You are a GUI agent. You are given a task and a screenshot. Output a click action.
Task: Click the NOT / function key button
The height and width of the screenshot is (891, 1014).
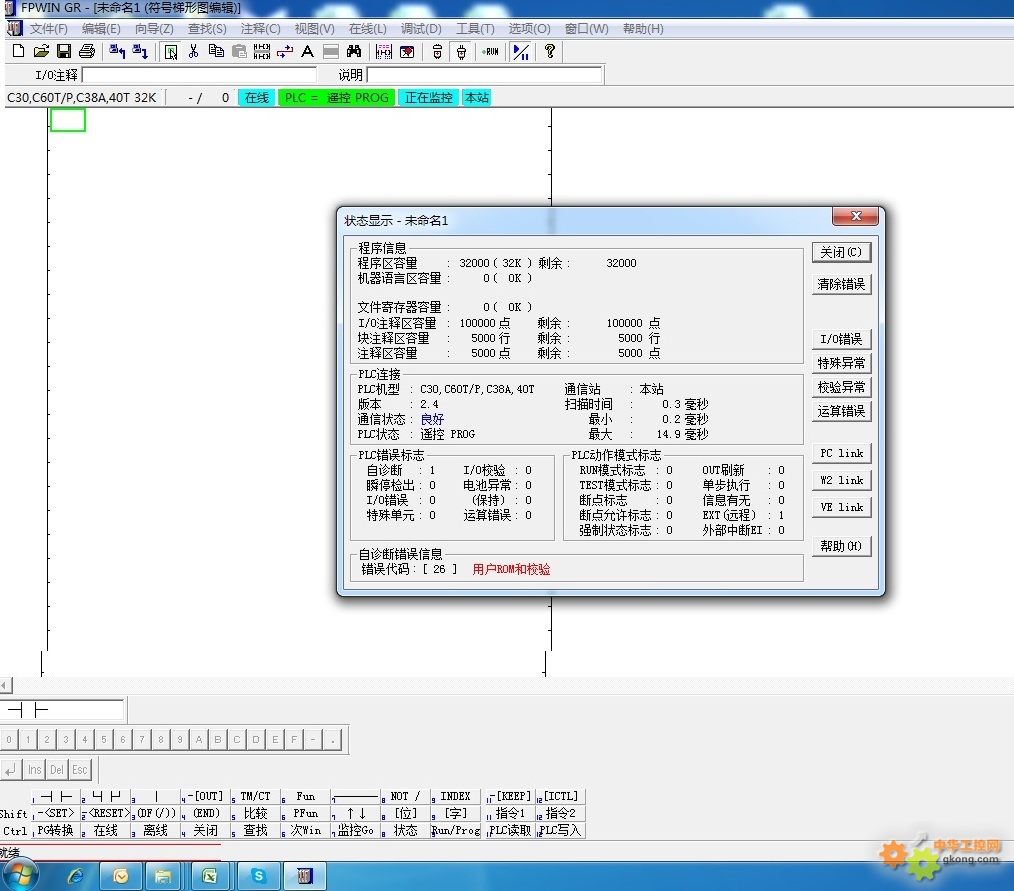pyautogui.click(x=405, y=797)
